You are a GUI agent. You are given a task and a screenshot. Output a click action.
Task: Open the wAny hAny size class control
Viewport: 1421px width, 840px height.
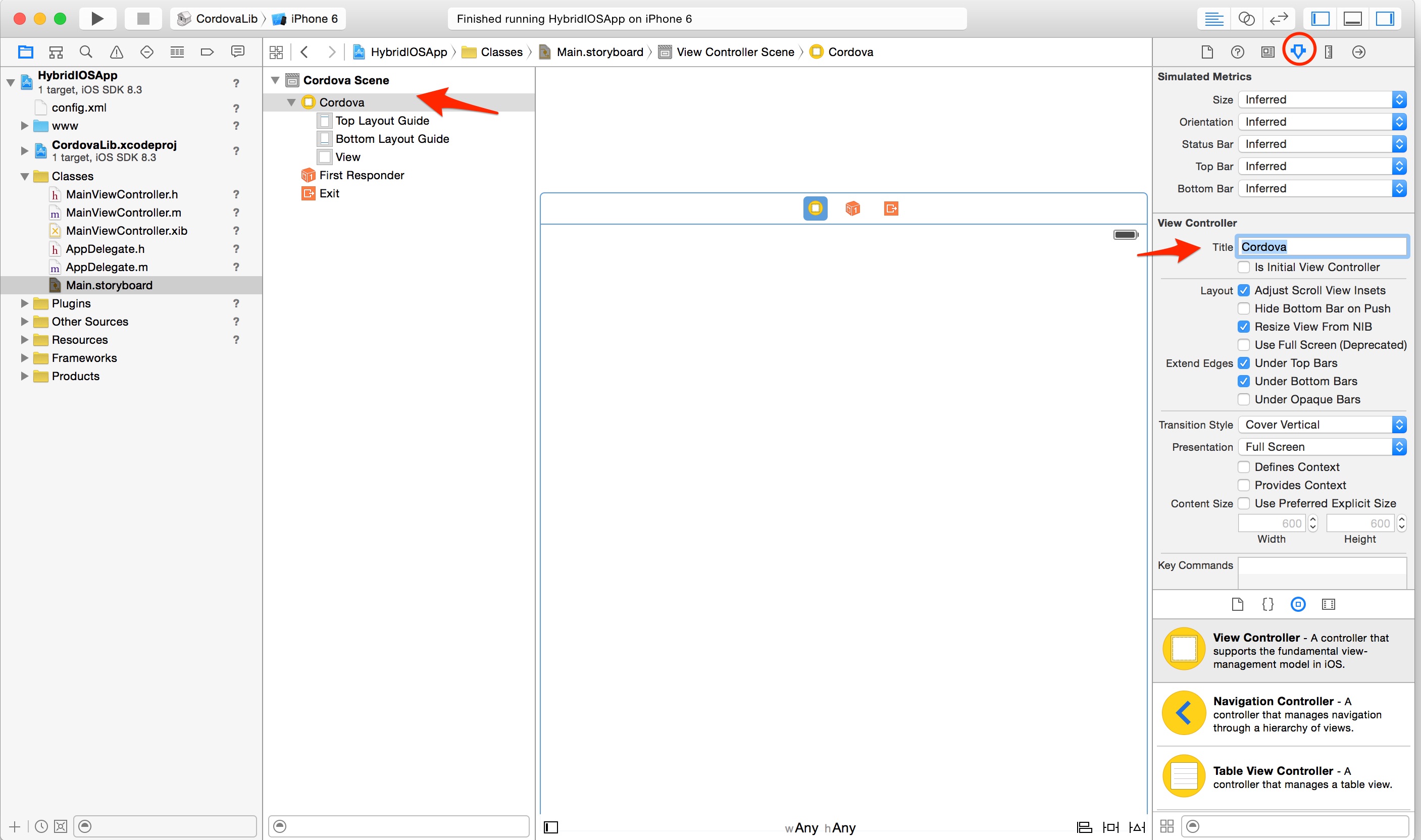tap(820, 828)
